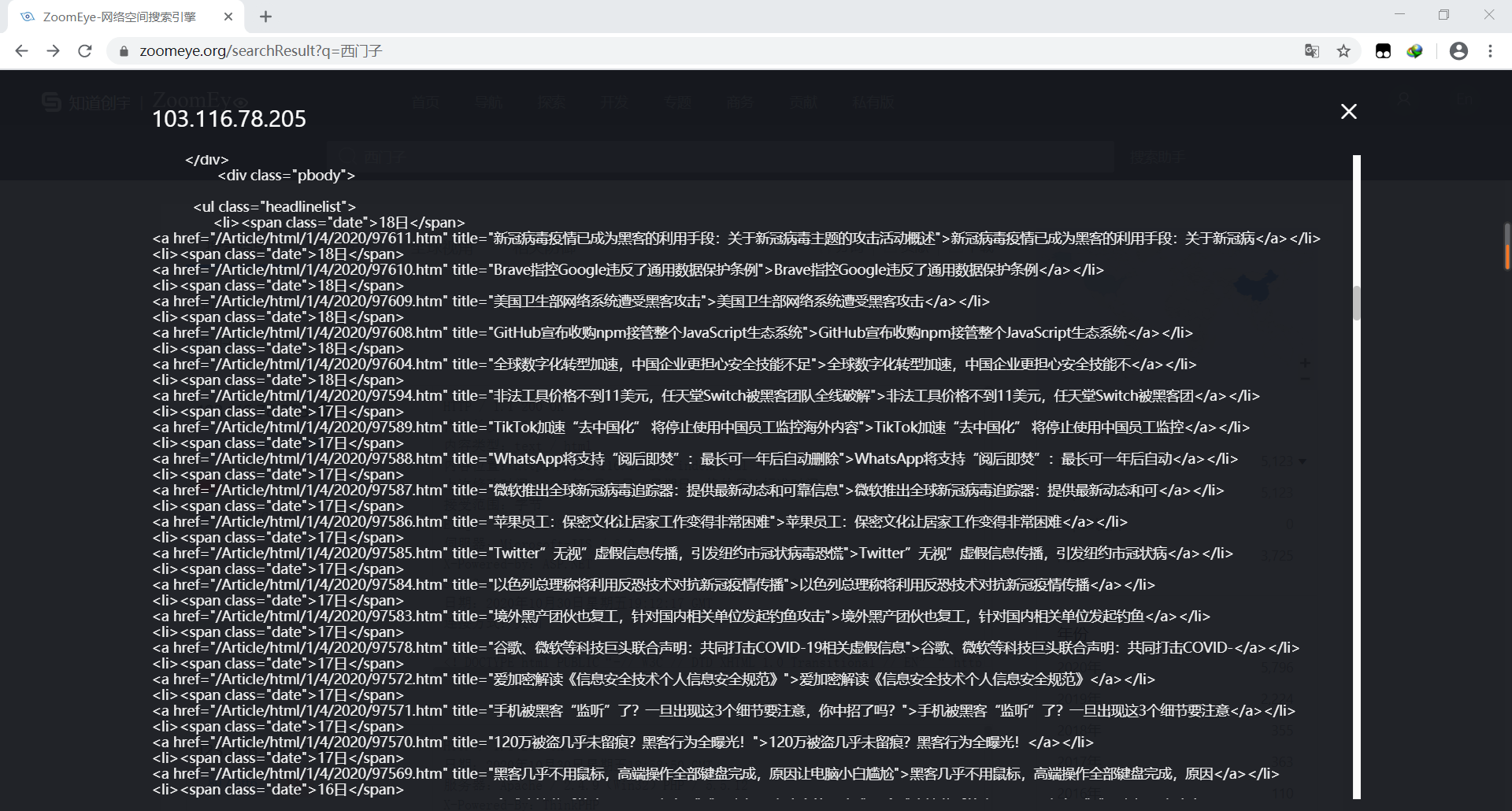Click the 境外黑产团伙也复工 line
This screenshot has width=1512, height=811.
[681, 616]
